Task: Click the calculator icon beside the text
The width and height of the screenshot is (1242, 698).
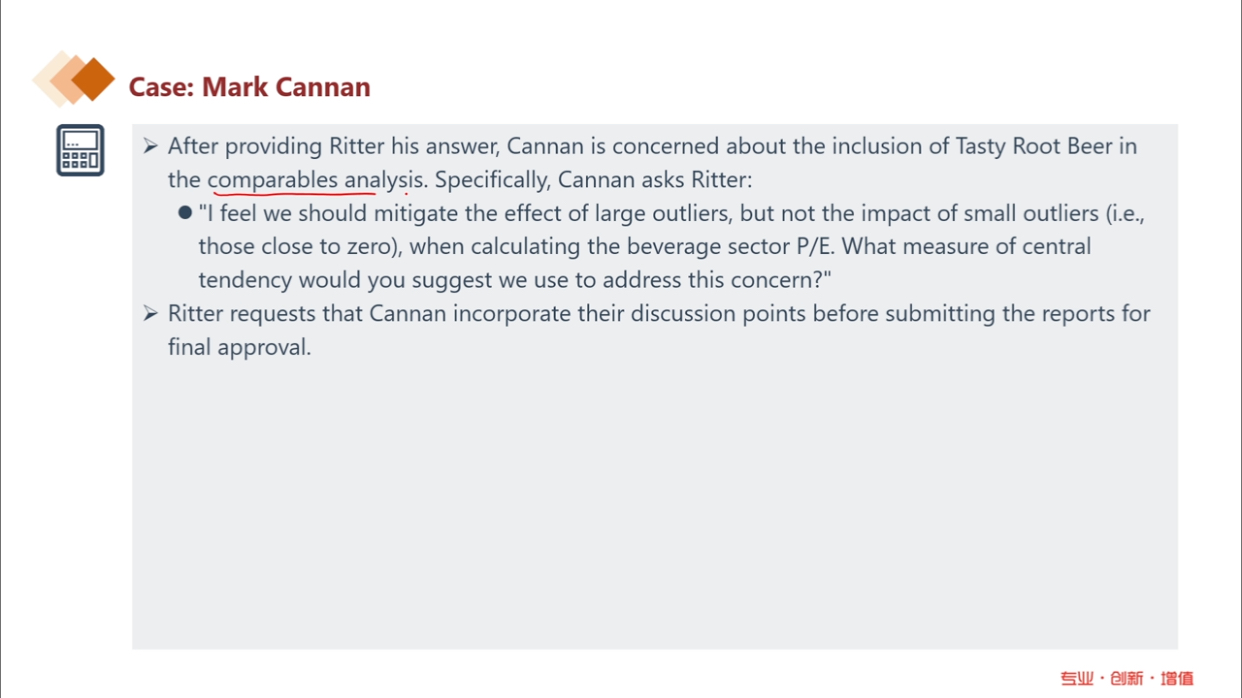Action: (80, 151)
